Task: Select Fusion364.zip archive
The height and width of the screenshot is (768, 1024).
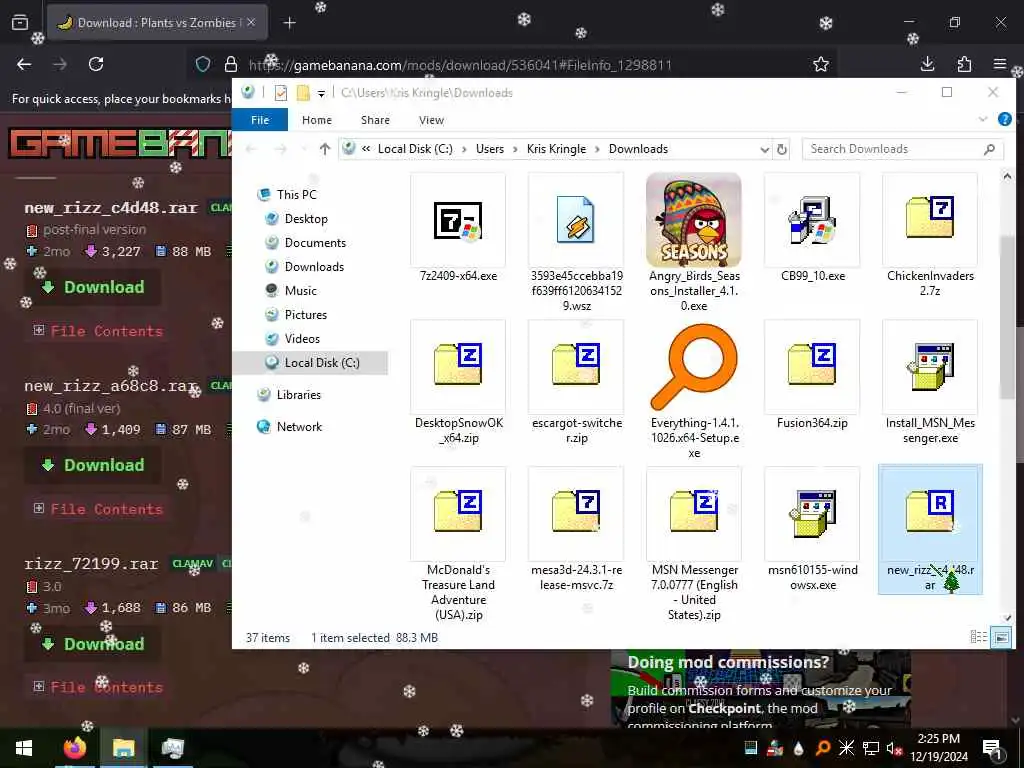Action: tap(812, 363)
